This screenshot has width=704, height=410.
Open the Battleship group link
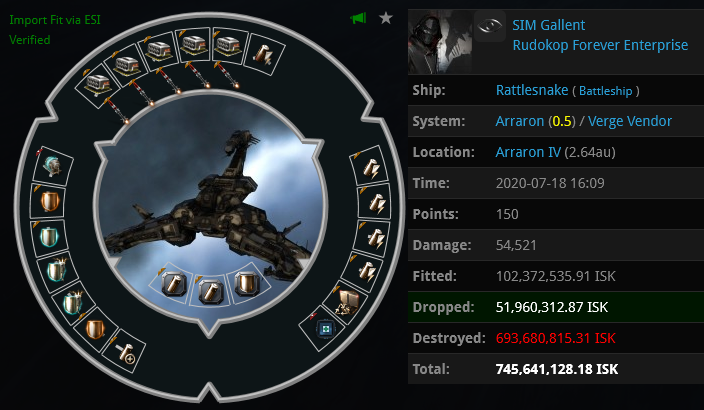click(605, 91)
